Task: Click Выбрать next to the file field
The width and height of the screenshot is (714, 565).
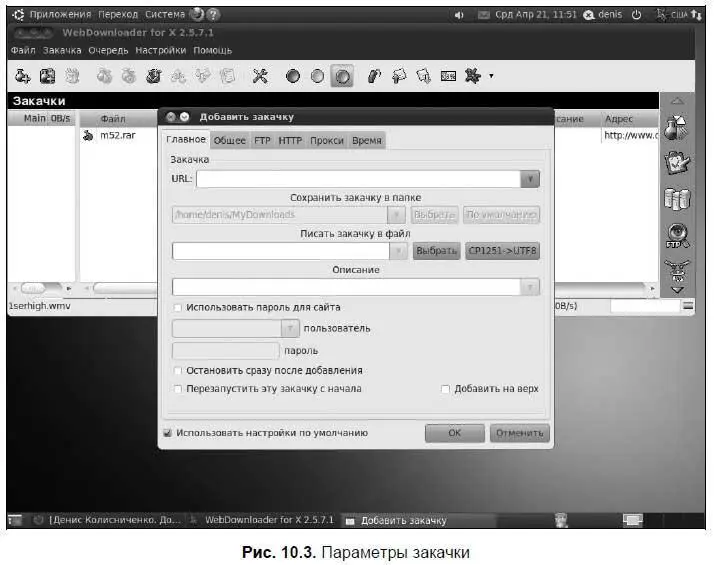Action: [x=436, y=251]
